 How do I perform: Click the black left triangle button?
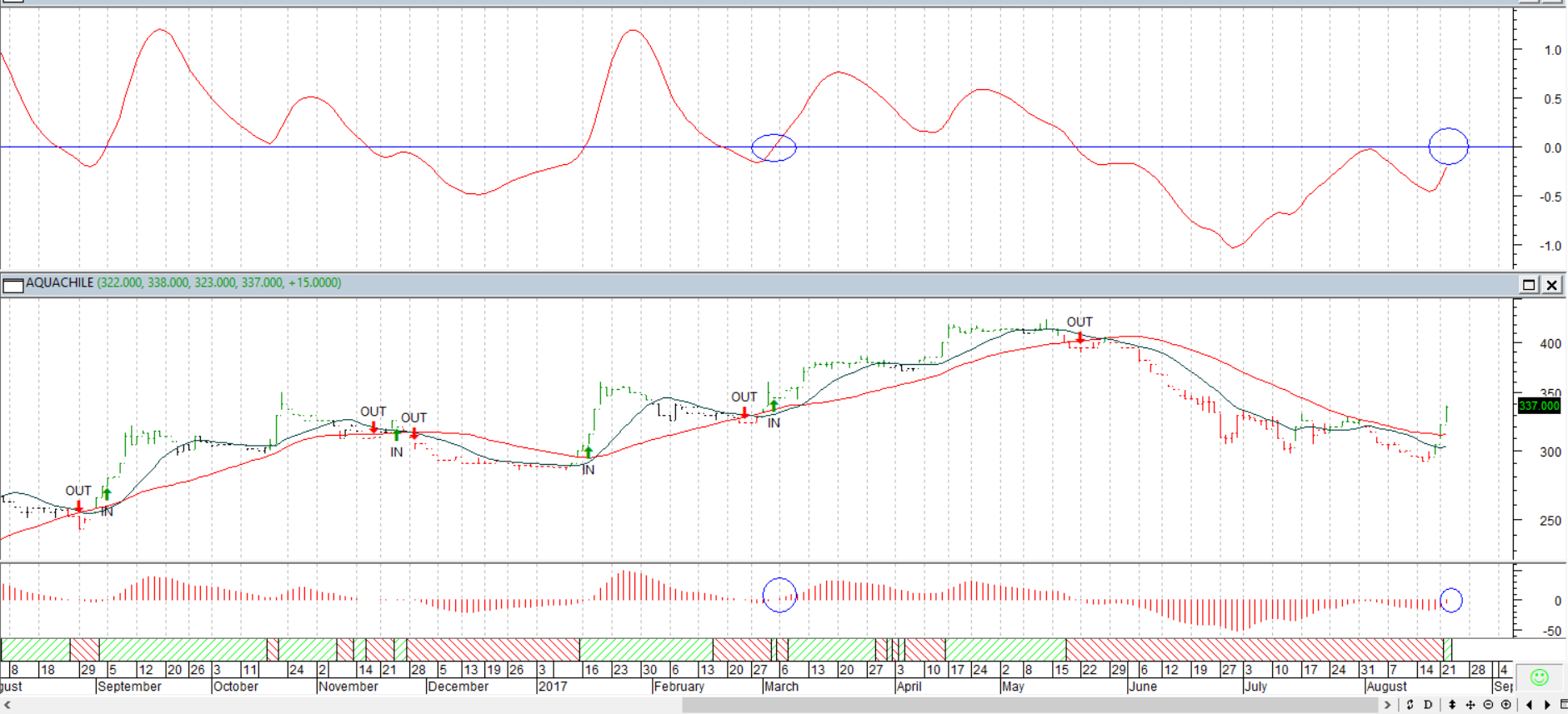click(x=1529, y=705)
